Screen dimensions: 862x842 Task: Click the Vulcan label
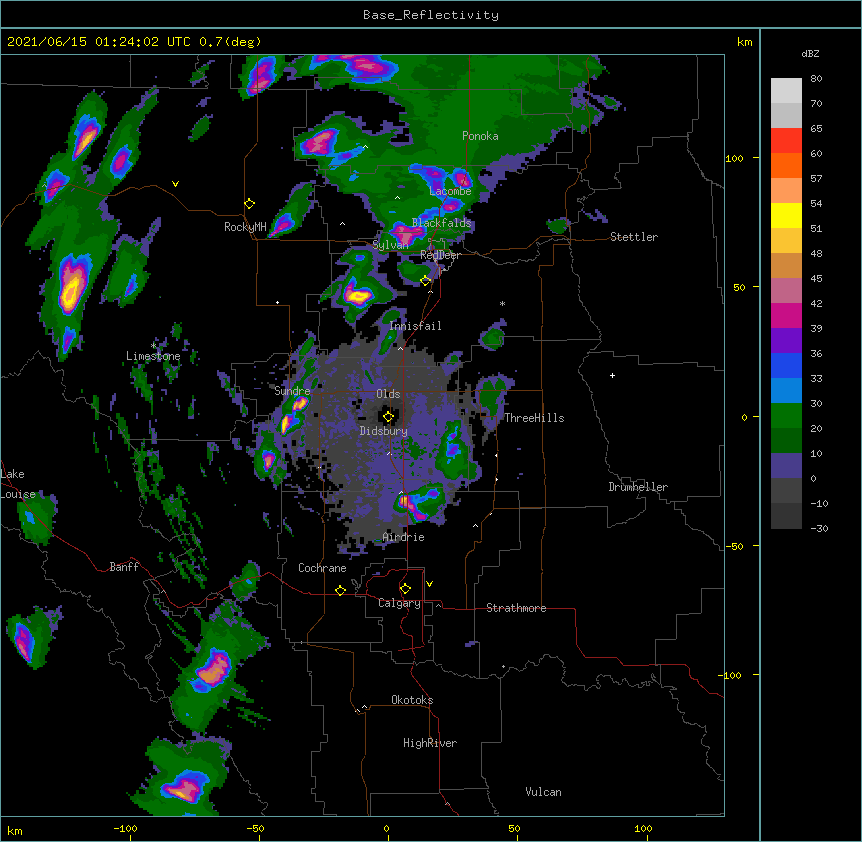543,792
